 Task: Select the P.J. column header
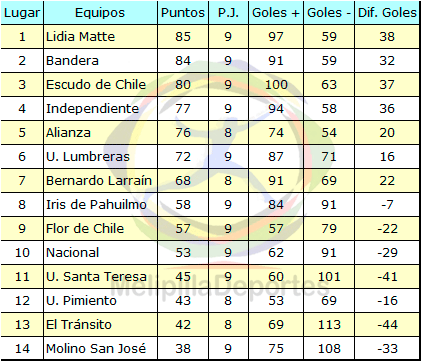pyautogui.click(x=228, y=13)
